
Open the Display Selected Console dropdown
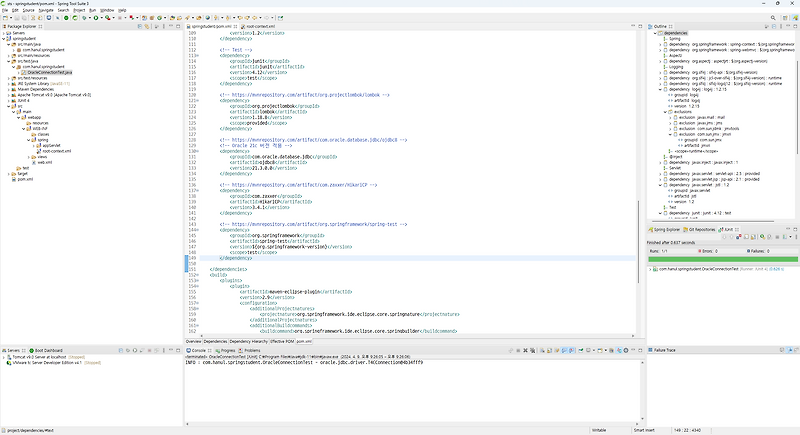pos(594,350)
